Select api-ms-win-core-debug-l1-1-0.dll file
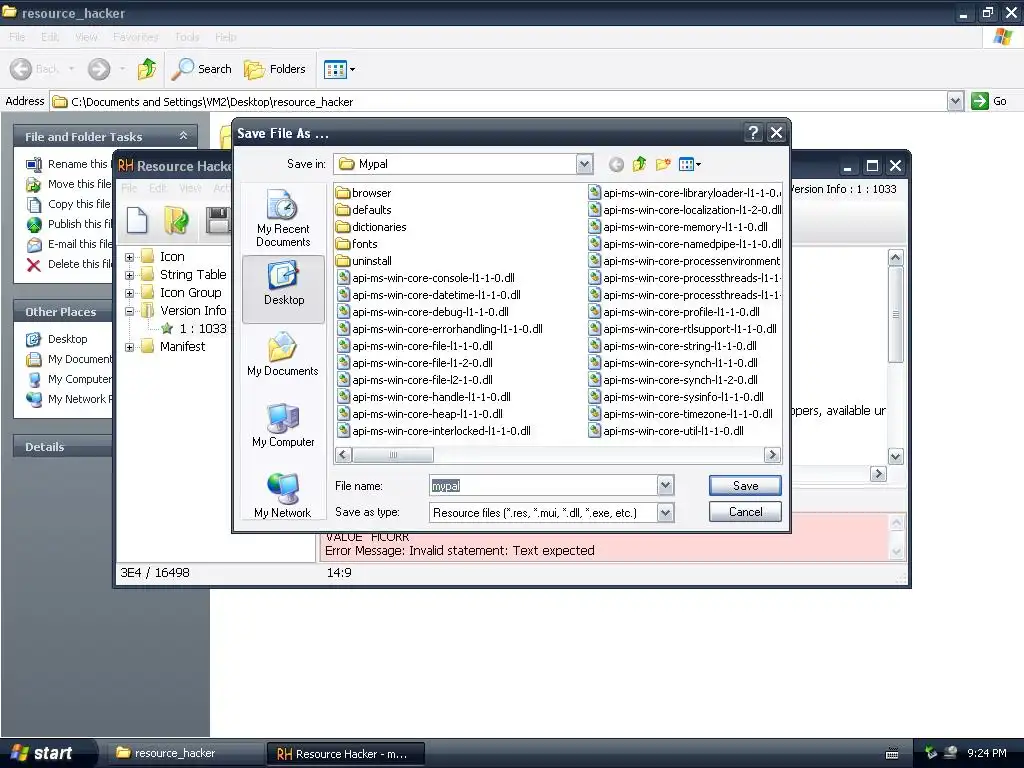Screen dimensions: 1024x768 point(423,312)
